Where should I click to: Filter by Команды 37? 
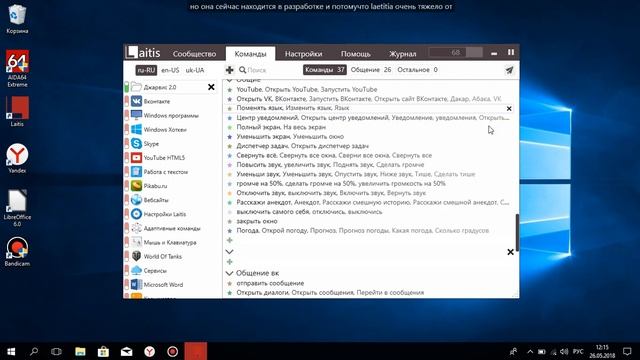(x=324, y=70)
